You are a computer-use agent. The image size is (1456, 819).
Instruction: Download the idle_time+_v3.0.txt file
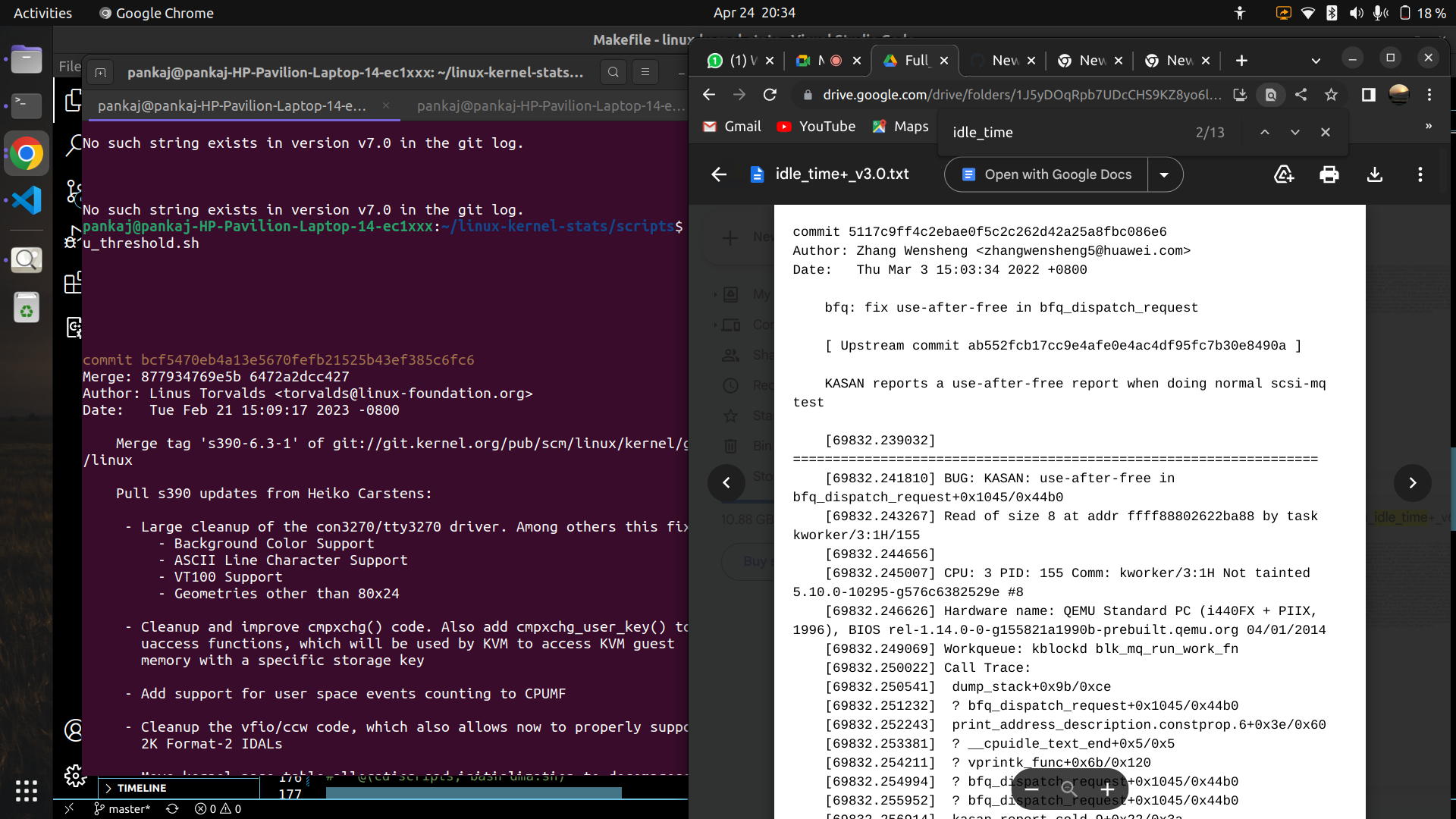coord(1374,174)
